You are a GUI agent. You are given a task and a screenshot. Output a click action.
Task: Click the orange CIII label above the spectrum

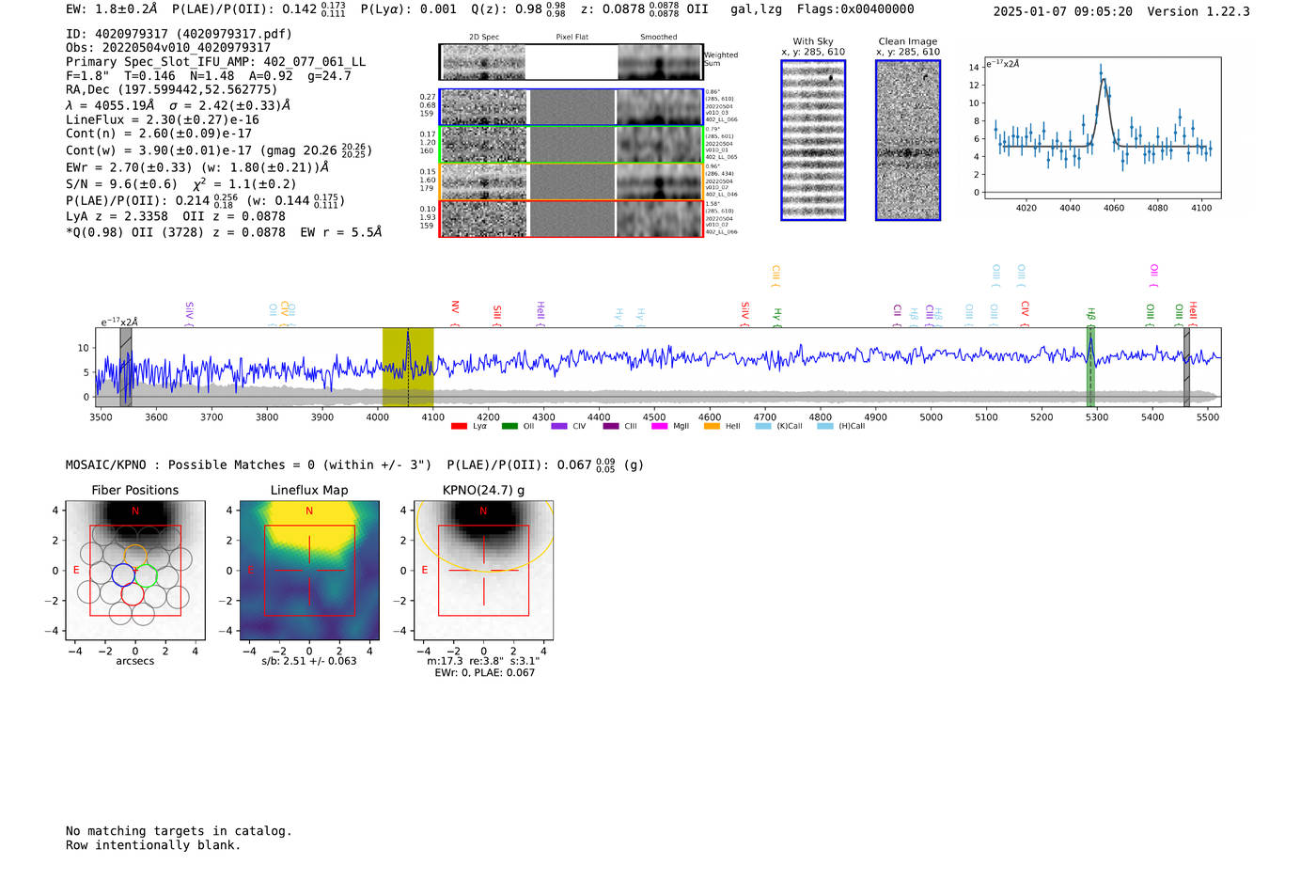pyautogui.click(x=775, y=274)
